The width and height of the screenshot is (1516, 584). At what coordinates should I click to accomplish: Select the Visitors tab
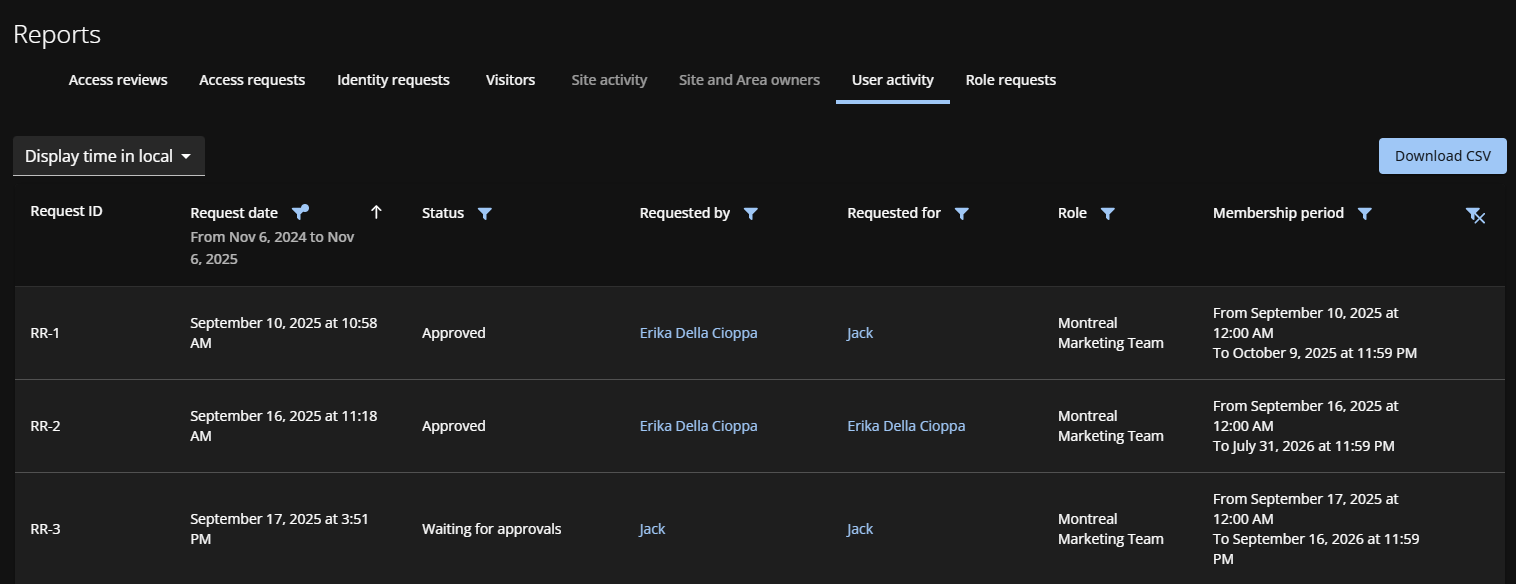tap(510, 80)
